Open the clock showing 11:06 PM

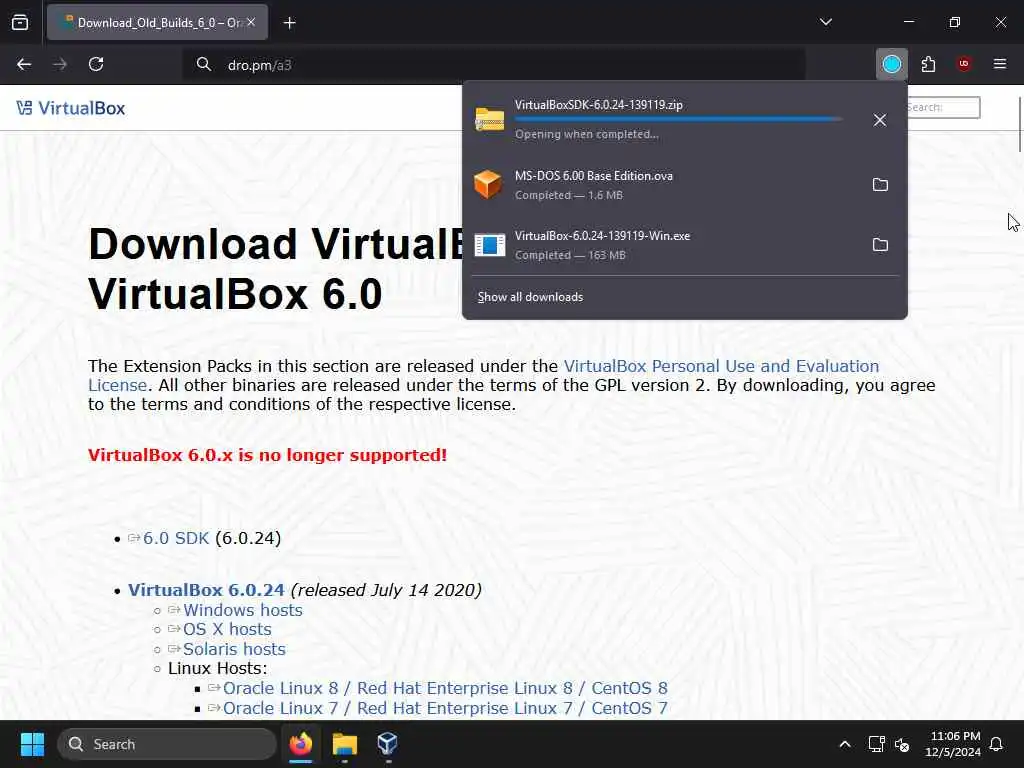953,744
